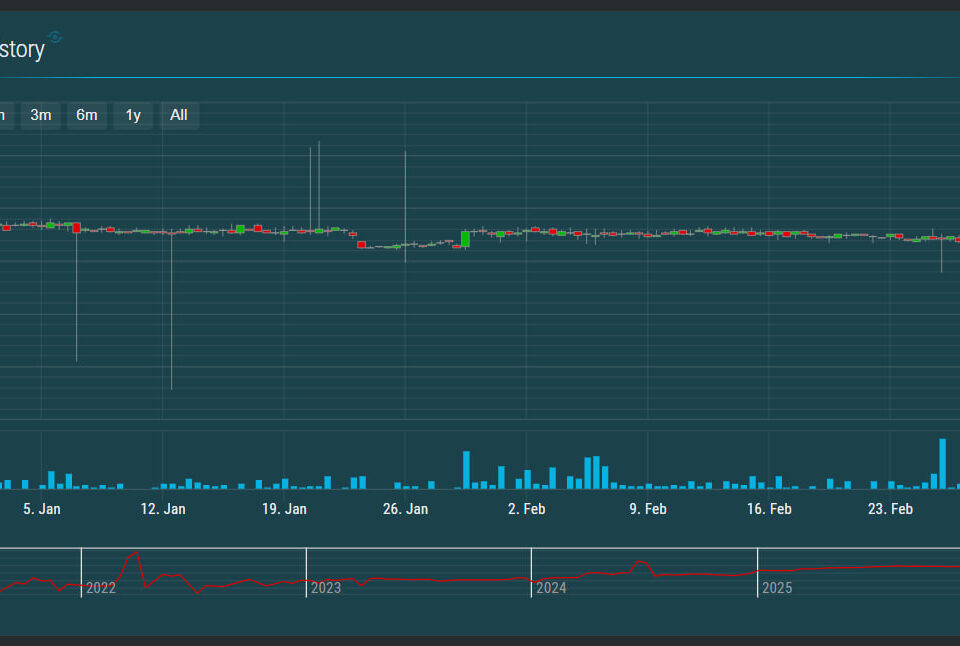Screen dimensions: 960x646
Task: Click the tall upper wick near 26. Jan
Action: coord(405,190)
